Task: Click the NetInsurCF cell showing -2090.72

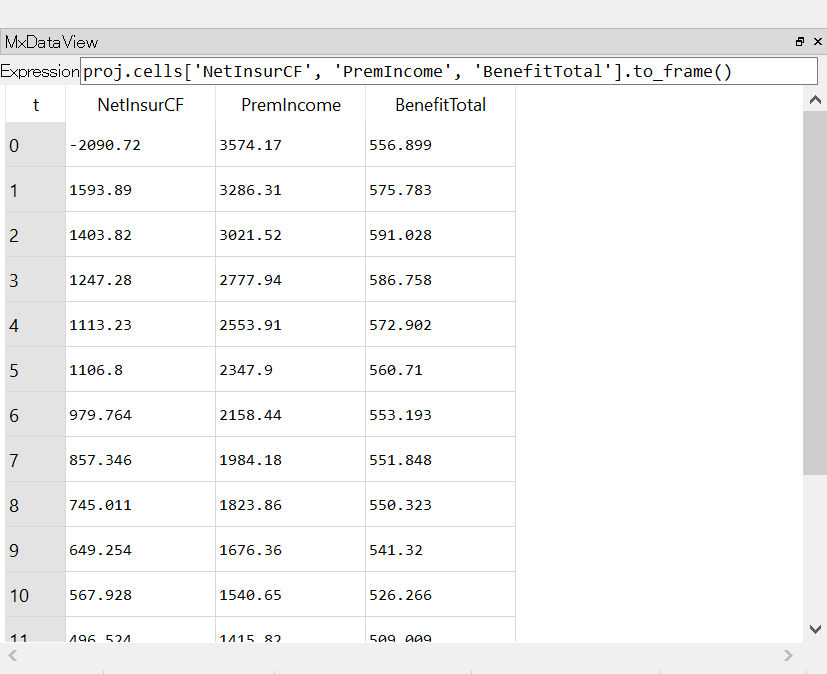Action: 140,145
